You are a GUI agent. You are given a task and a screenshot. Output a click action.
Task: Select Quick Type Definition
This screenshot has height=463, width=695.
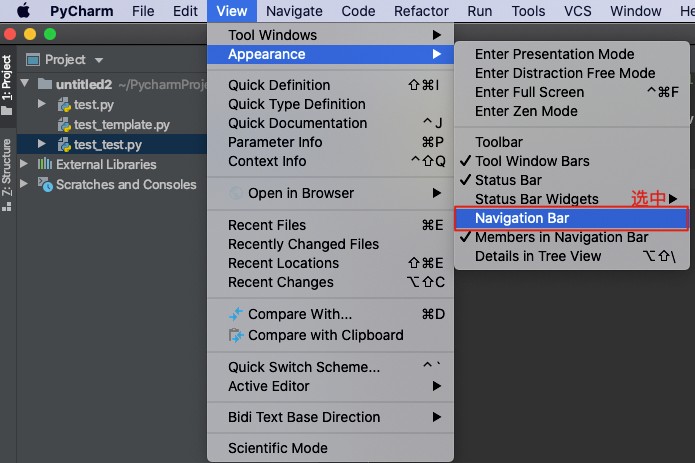click(330, 104)
